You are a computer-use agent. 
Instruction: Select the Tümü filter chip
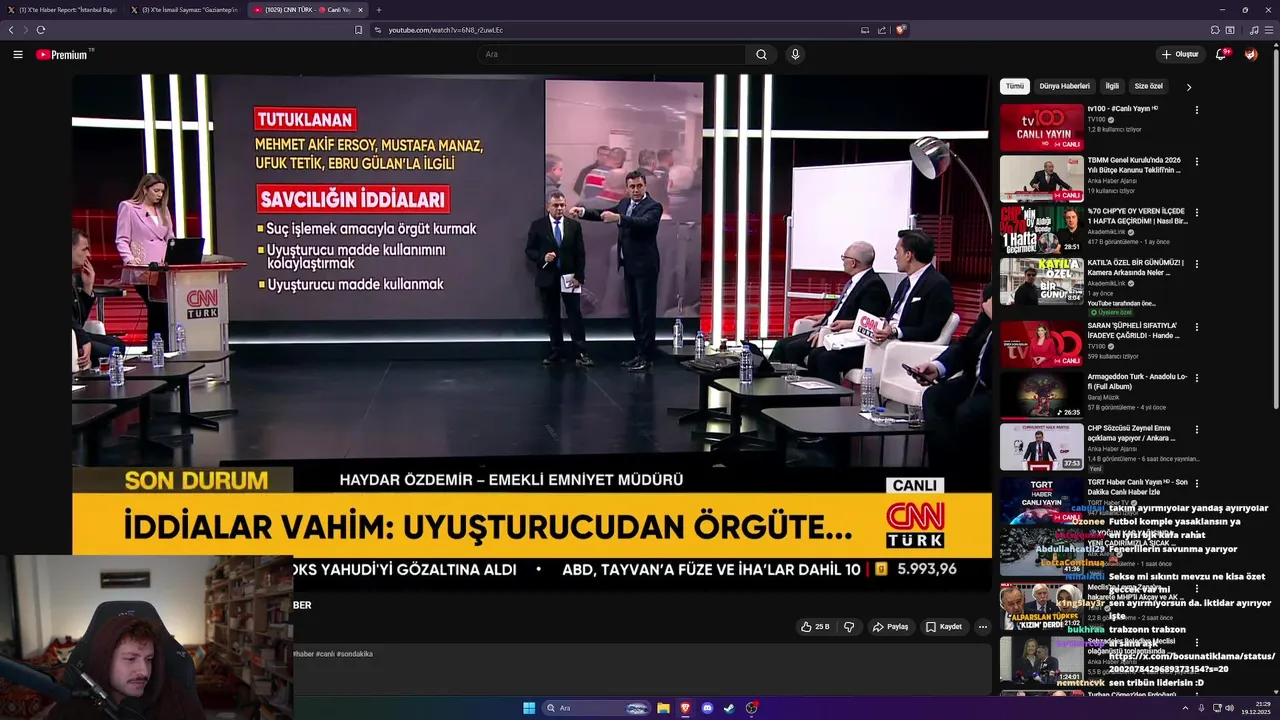click(x=1014, y=87)
